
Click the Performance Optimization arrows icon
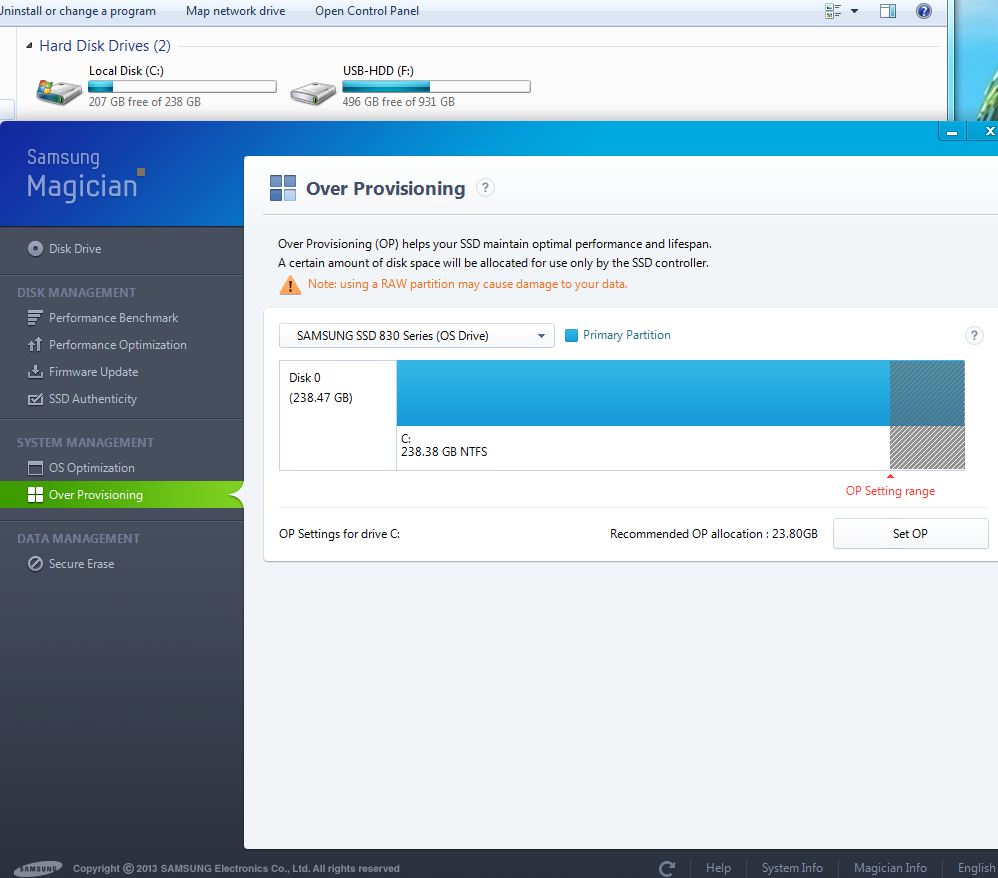[35, 344]
